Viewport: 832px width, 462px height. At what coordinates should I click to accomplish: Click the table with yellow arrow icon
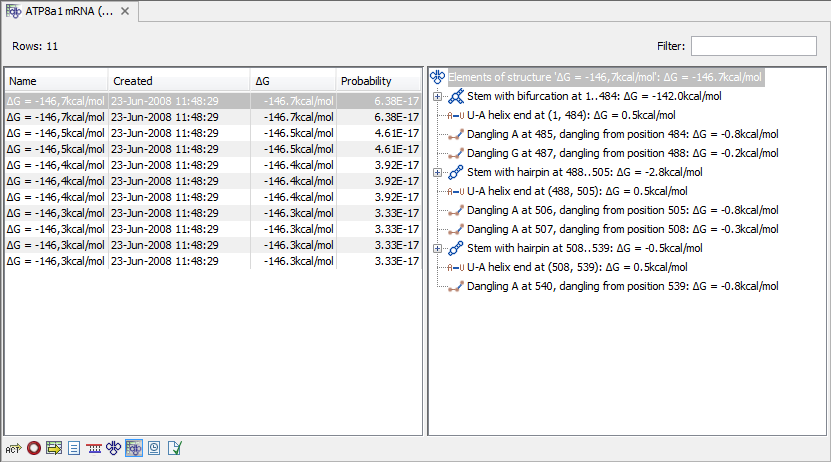click(x=53, y=448)
